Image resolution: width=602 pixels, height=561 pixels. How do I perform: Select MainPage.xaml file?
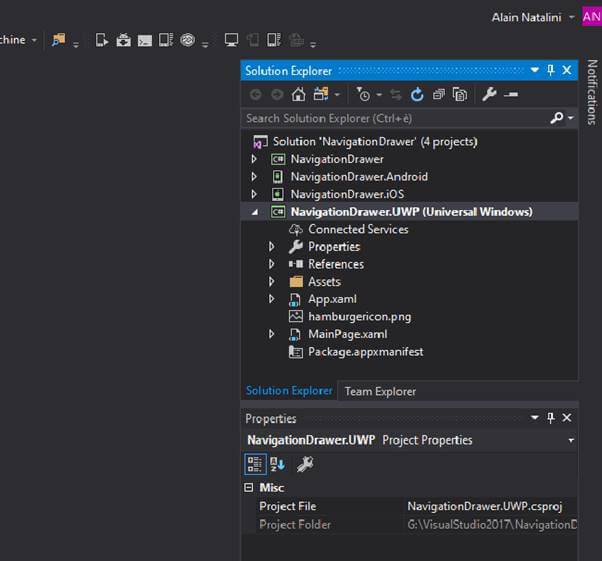click(x=347, y=334)
